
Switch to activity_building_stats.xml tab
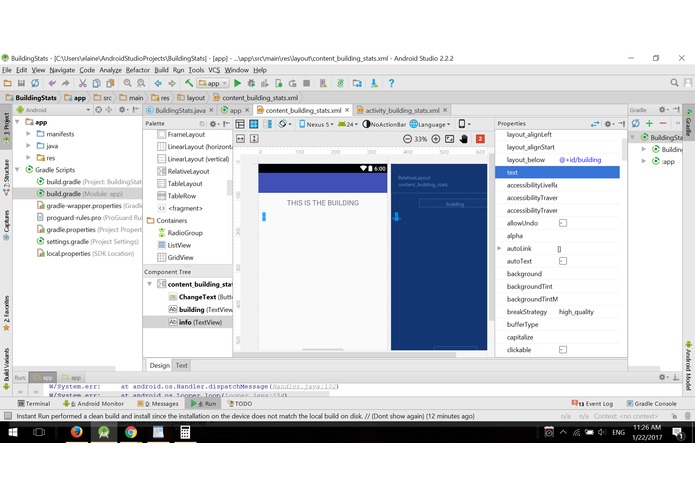(402, 110)
